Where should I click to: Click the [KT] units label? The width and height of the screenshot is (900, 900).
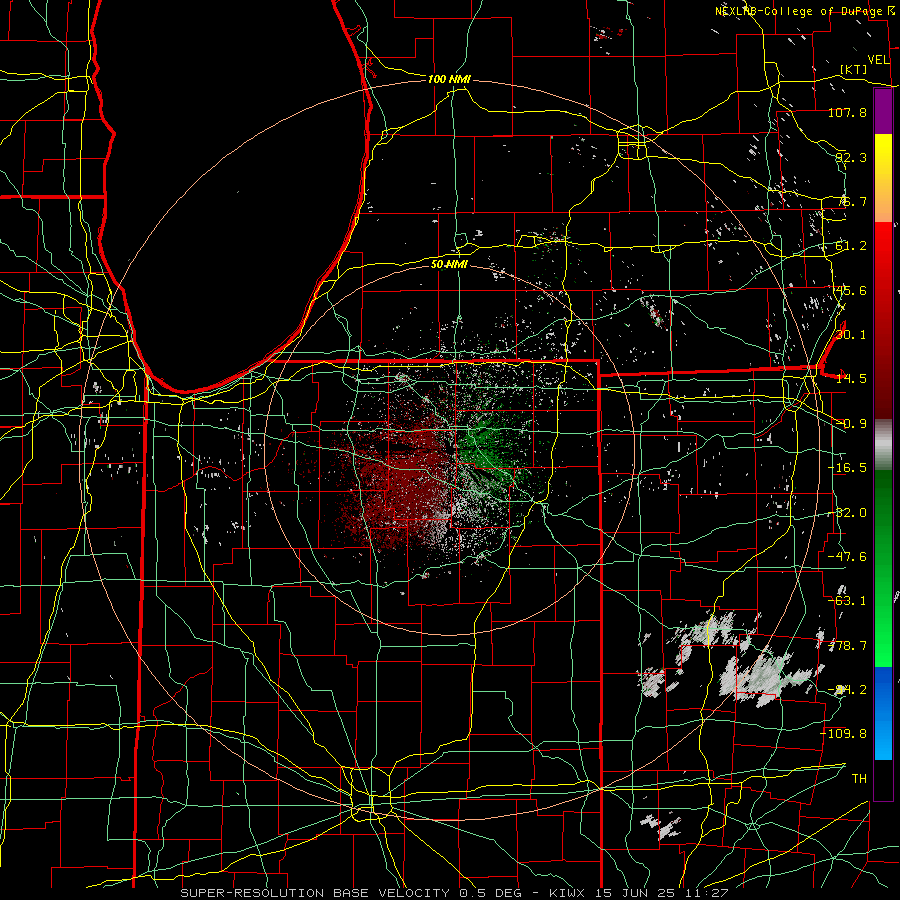[854, 69]
